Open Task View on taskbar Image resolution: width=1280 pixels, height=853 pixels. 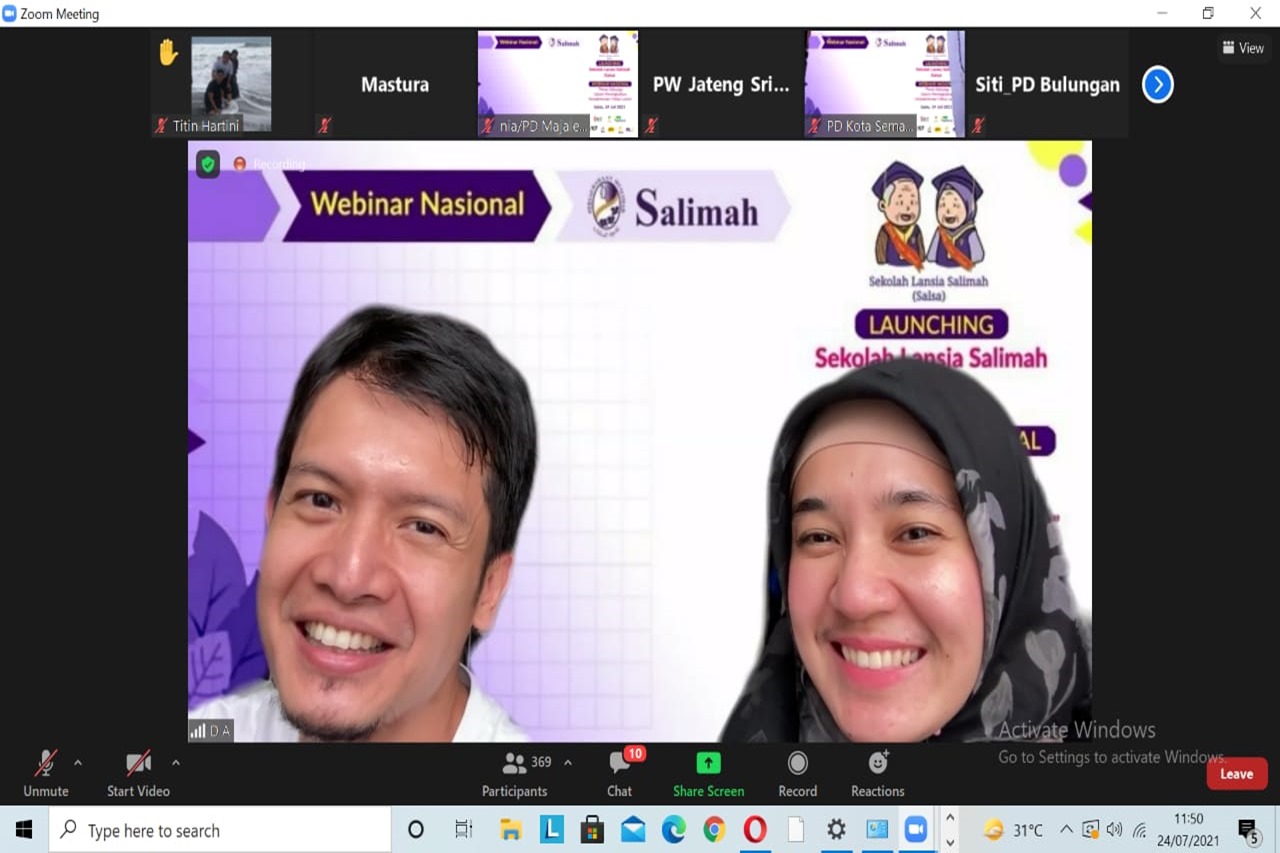point(464,830)
